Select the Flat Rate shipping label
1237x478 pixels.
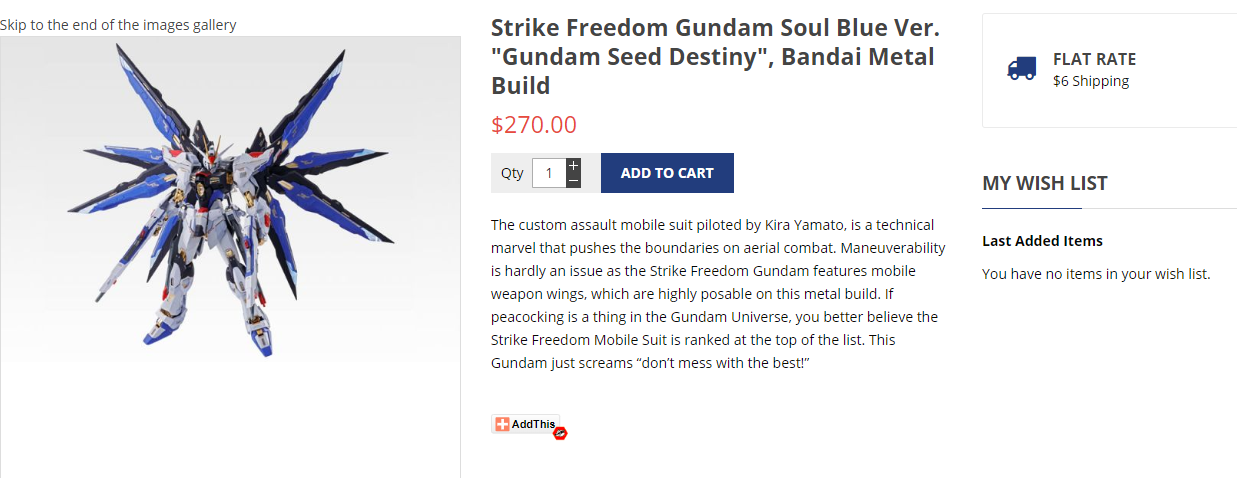tap(1094, 59)
